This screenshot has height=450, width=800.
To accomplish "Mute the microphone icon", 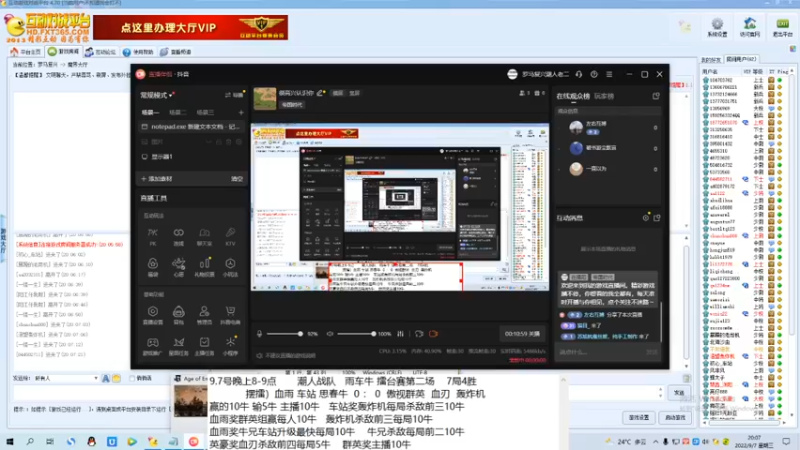I will coord(259,334).
